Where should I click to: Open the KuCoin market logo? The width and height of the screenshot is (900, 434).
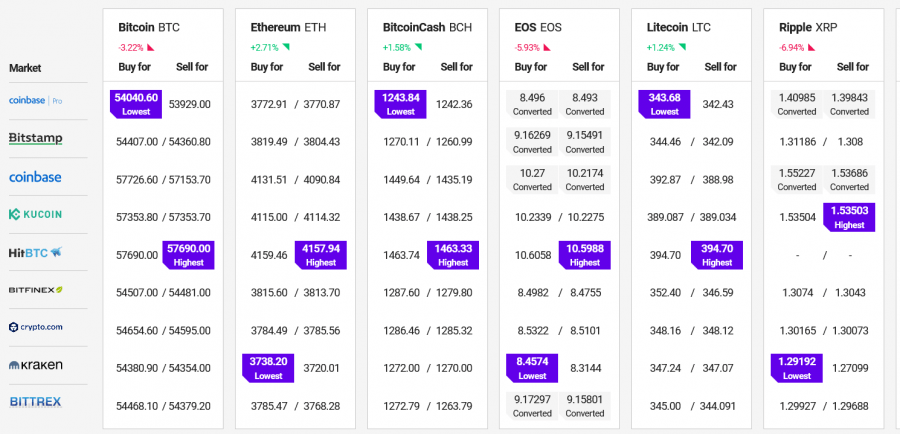click(x=35, y=214)
